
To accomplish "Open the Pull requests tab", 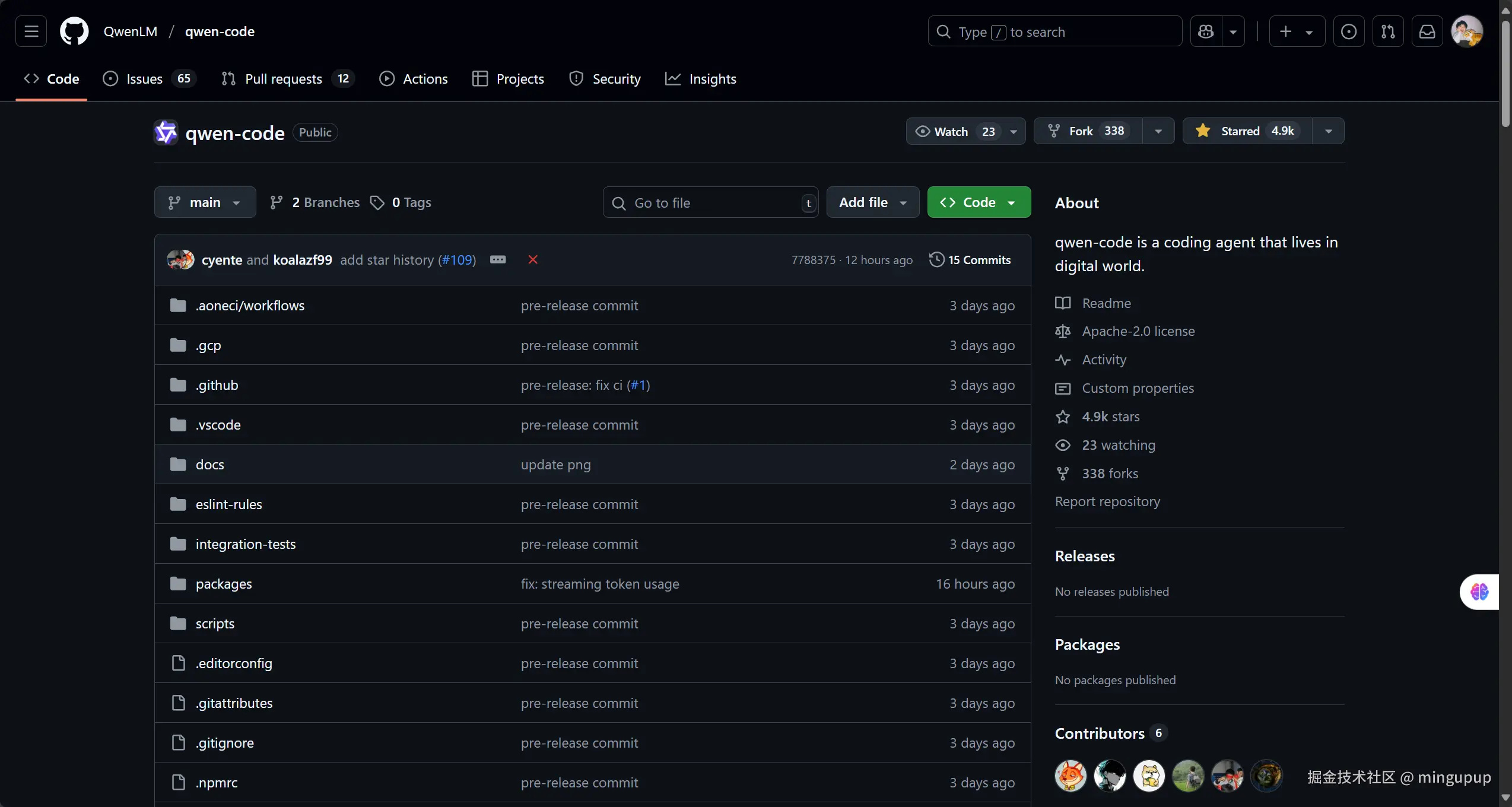I will pyautogui.click(x=288, y=79).
